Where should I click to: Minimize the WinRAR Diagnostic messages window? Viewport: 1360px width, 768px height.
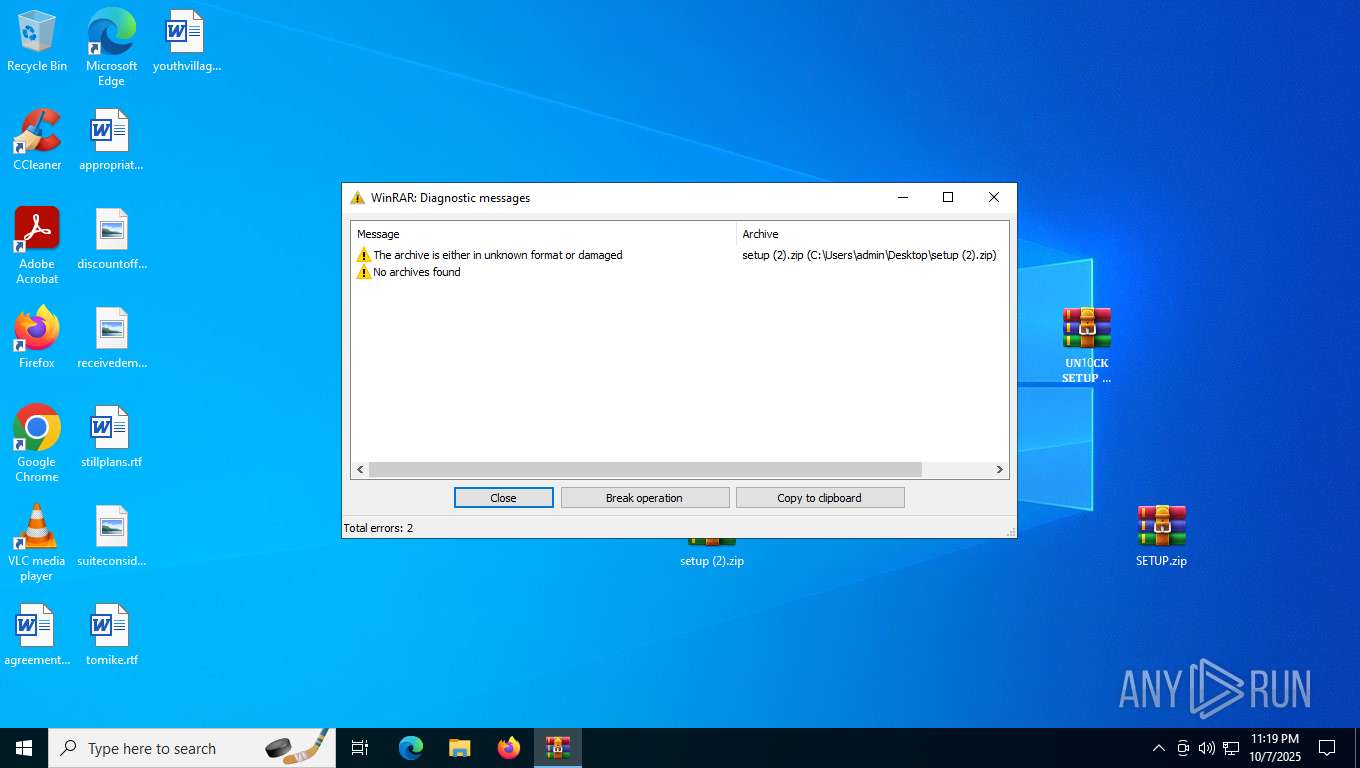pos(902,198)
